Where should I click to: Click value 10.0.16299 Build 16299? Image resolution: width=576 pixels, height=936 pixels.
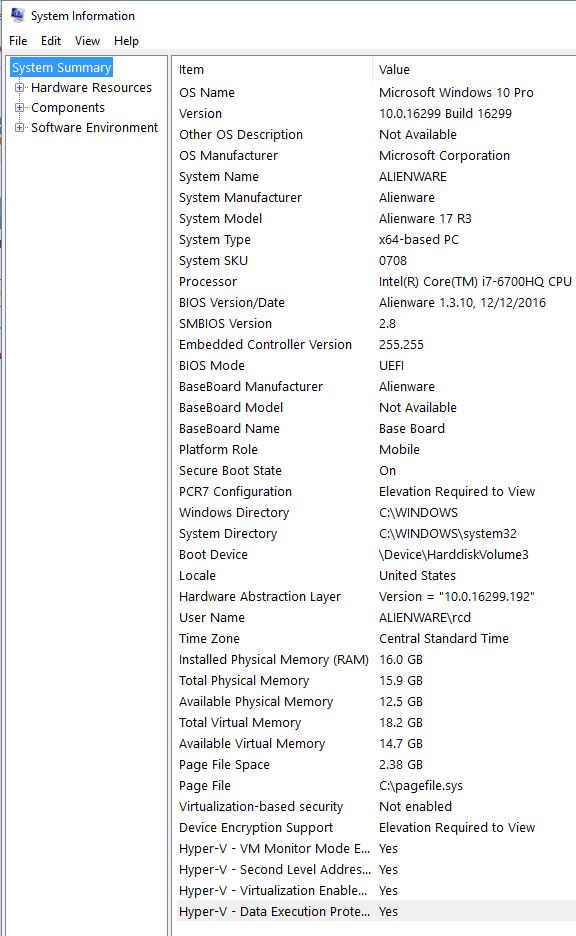pos(445,113)
